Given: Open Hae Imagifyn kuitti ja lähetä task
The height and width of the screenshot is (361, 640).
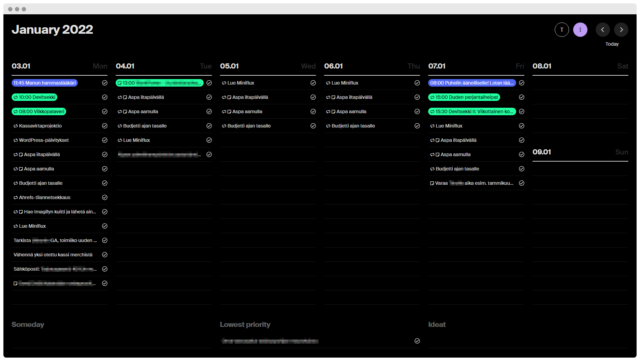Looking at the screenshot, I should pos(55,212).
